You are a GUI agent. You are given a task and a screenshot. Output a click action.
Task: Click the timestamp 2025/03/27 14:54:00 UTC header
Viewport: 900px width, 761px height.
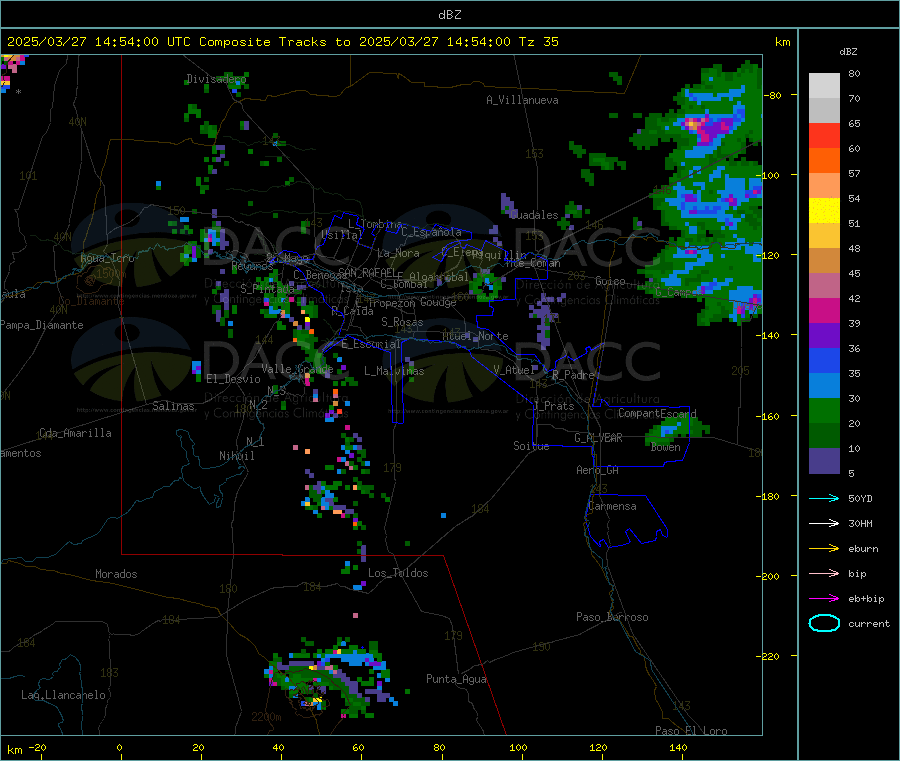(99, 42)
